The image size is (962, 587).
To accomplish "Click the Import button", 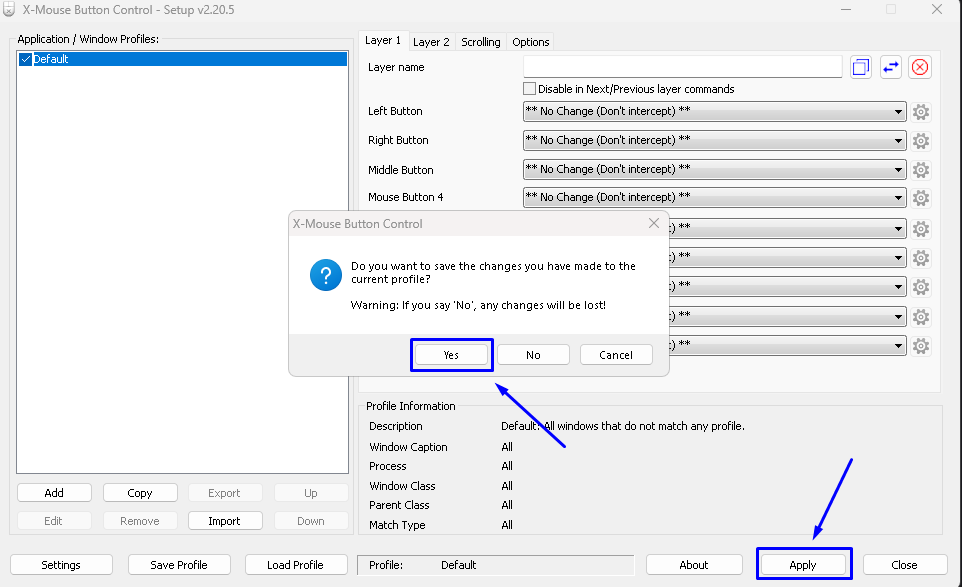I will (225, 521).
